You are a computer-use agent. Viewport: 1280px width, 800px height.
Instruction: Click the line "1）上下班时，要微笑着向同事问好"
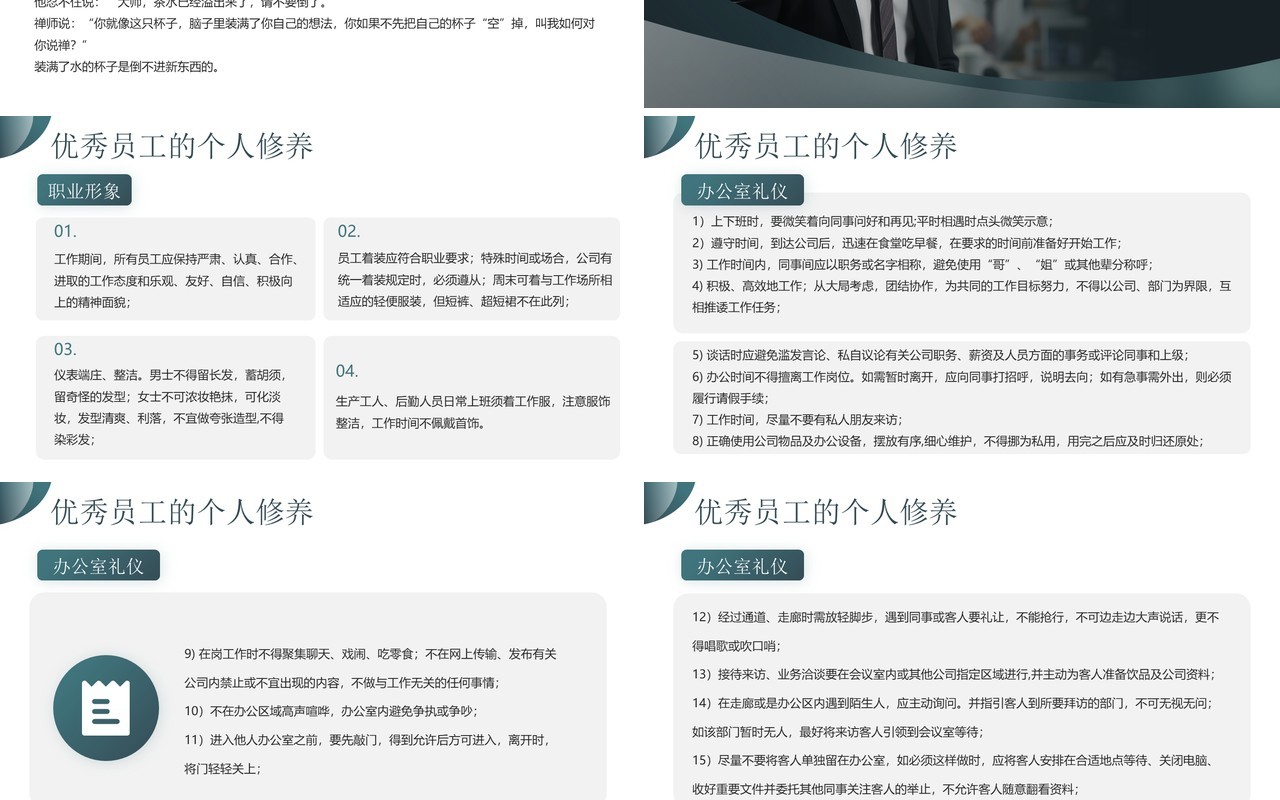[x=872, y=221]
